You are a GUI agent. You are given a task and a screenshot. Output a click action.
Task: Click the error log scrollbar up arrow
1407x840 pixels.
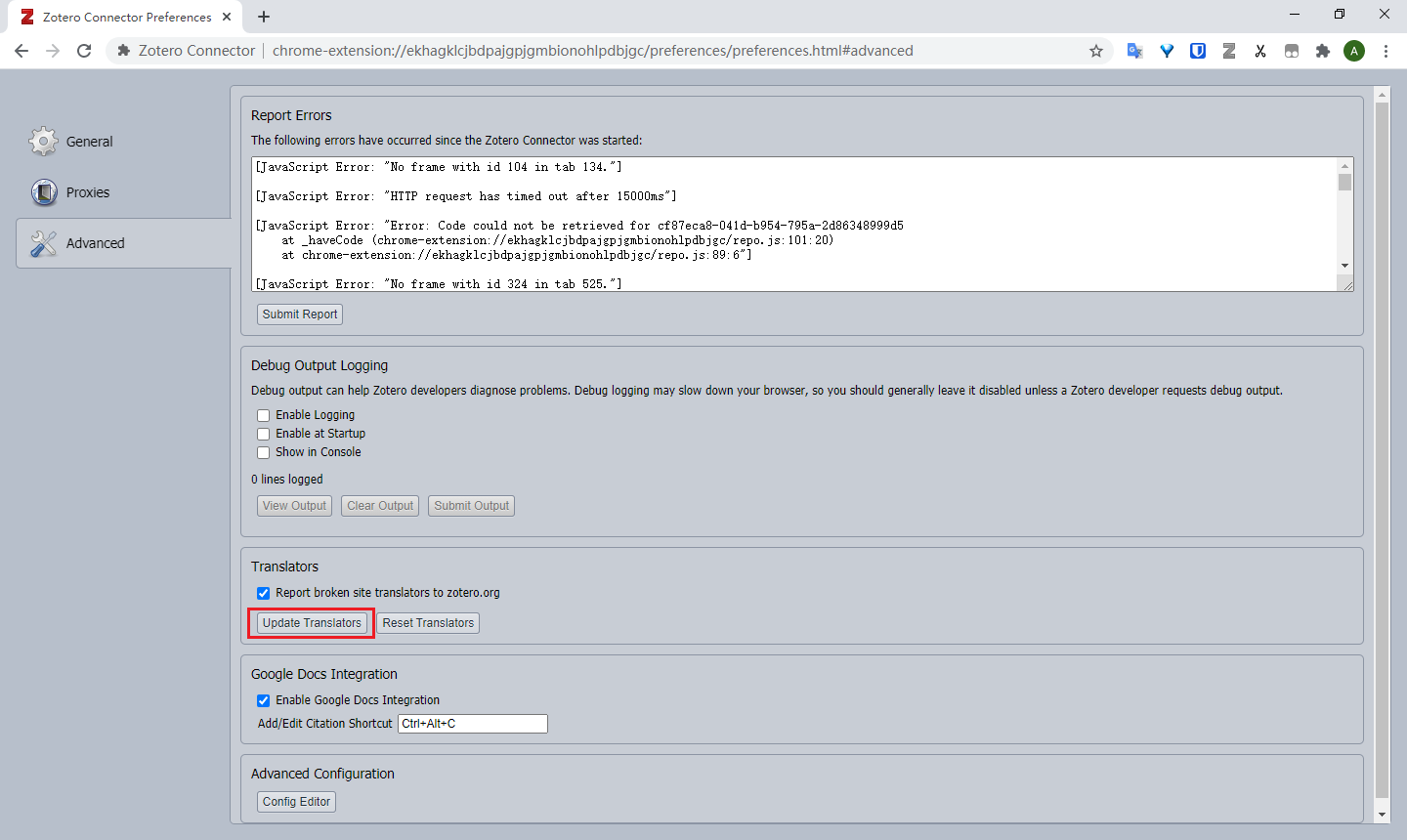[1345, 165]
